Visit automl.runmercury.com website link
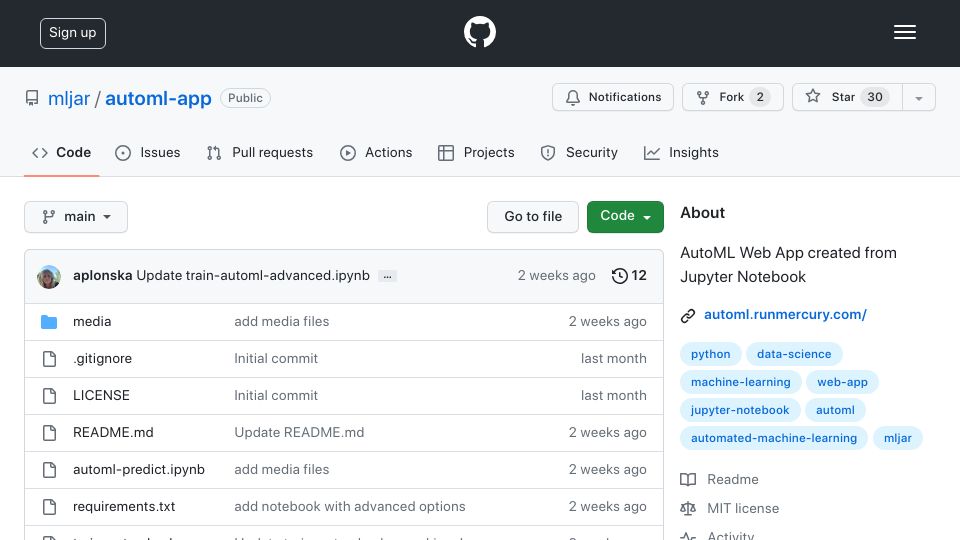Viewport: 960px width, 540px height. (786, 315)
